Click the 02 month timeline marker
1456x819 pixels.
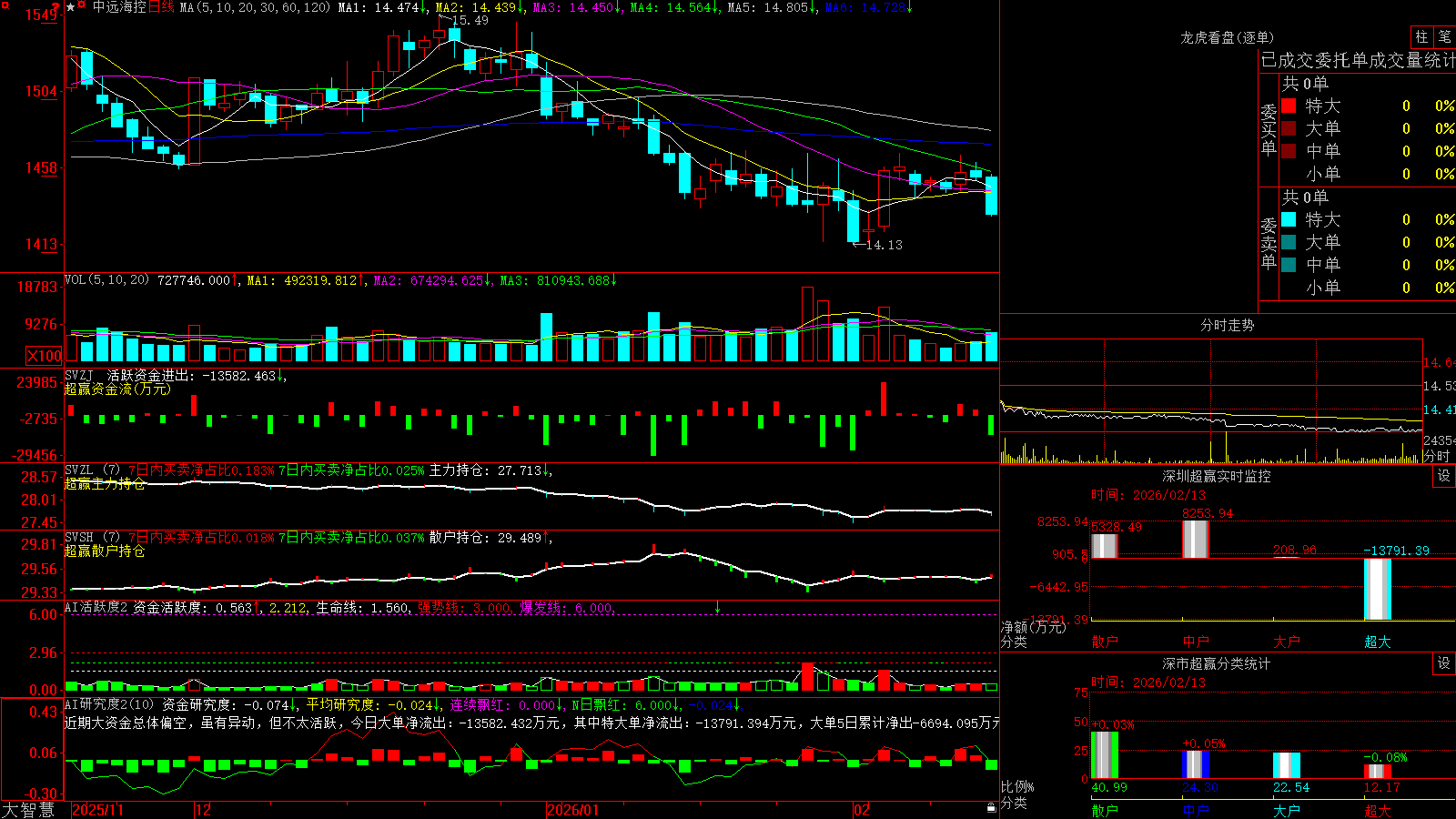(862, 810)
